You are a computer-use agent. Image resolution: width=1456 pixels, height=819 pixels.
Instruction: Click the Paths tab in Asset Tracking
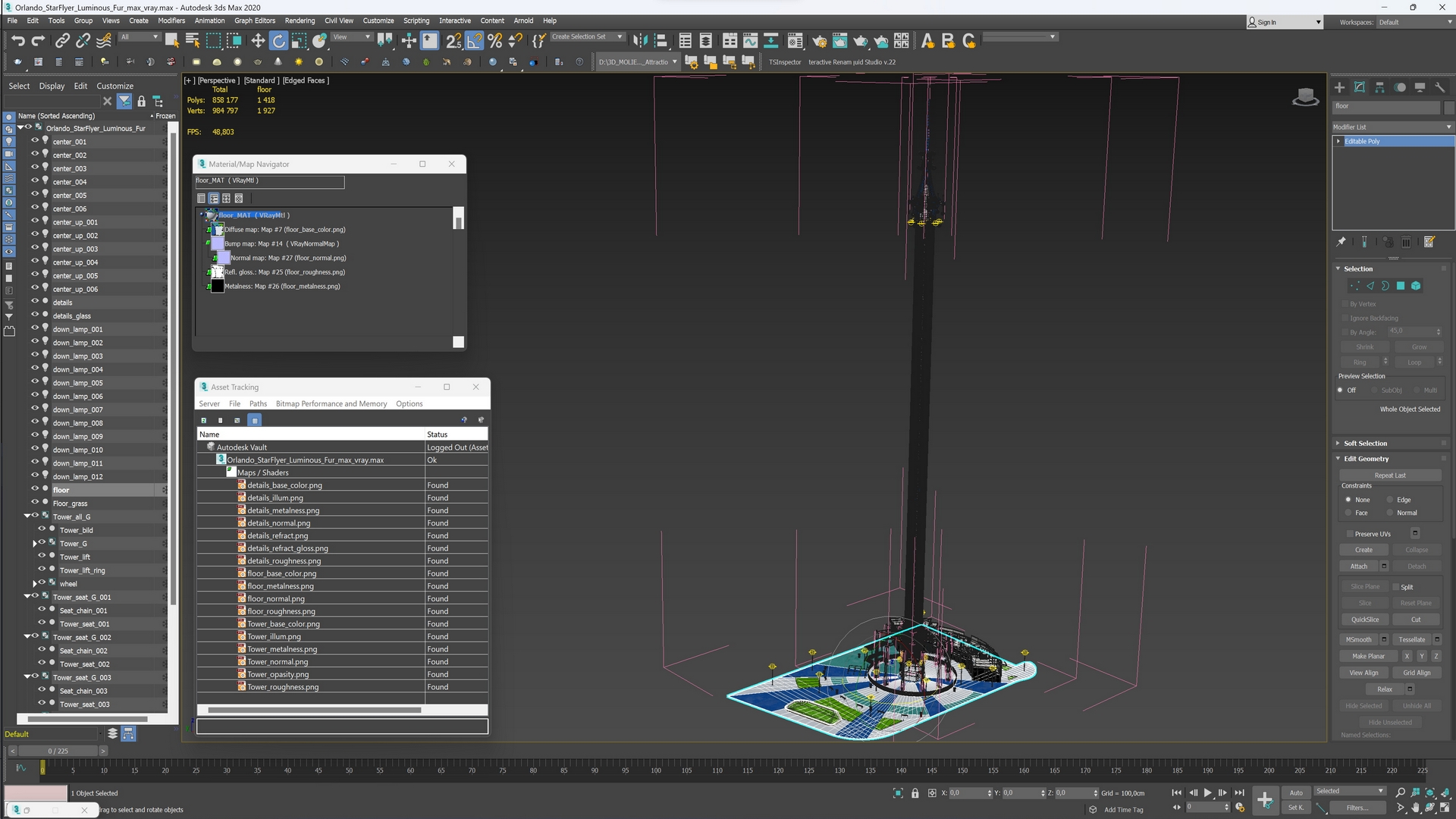258,403
